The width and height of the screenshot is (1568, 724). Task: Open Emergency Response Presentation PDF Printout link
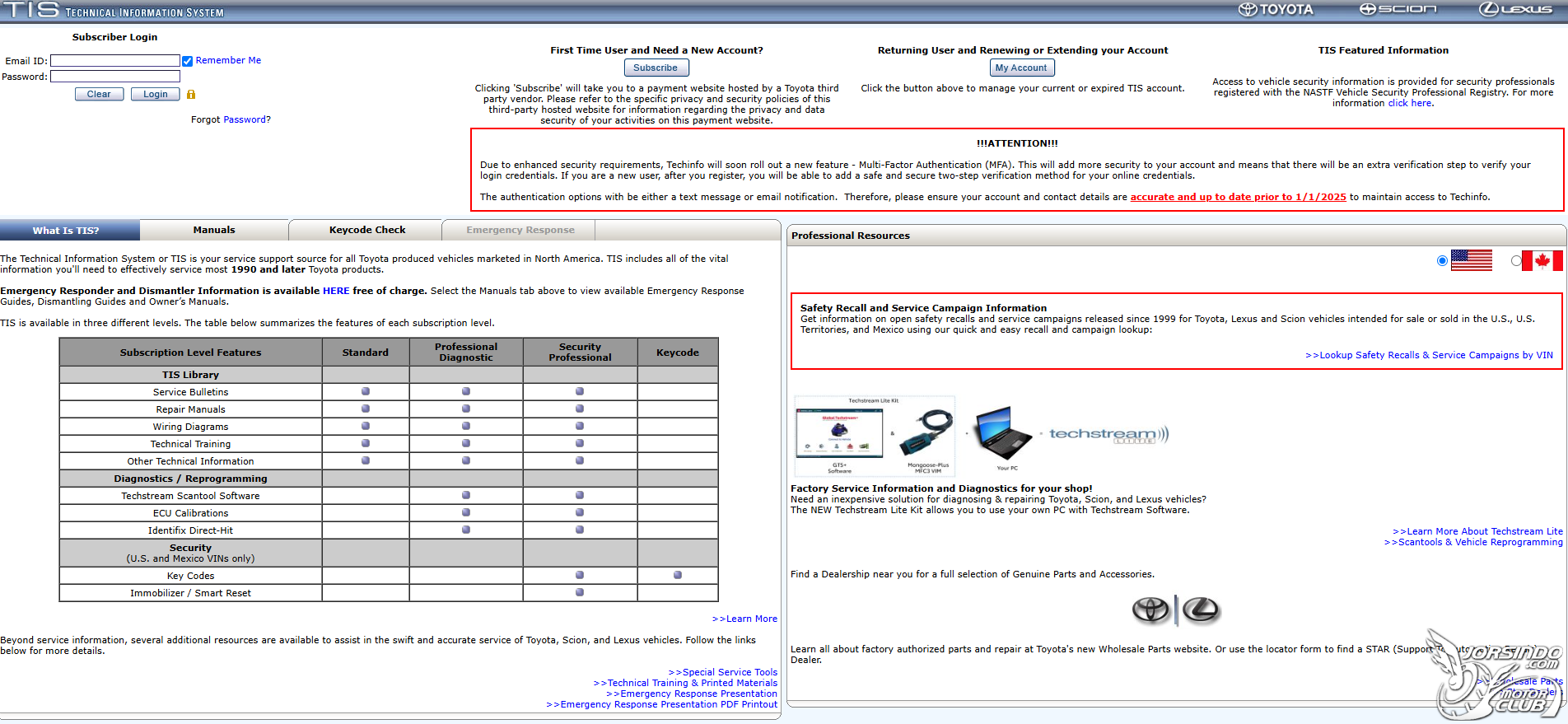(x=662, y=705)
